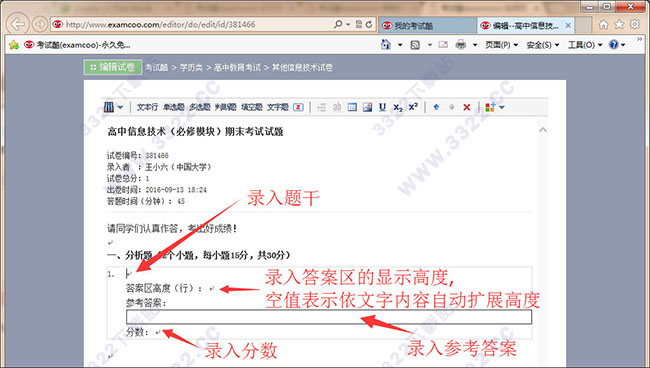This screenshot has height=368, width=650.
Task: Click the editor scrollbar up arrow
Action: point(543,130)
